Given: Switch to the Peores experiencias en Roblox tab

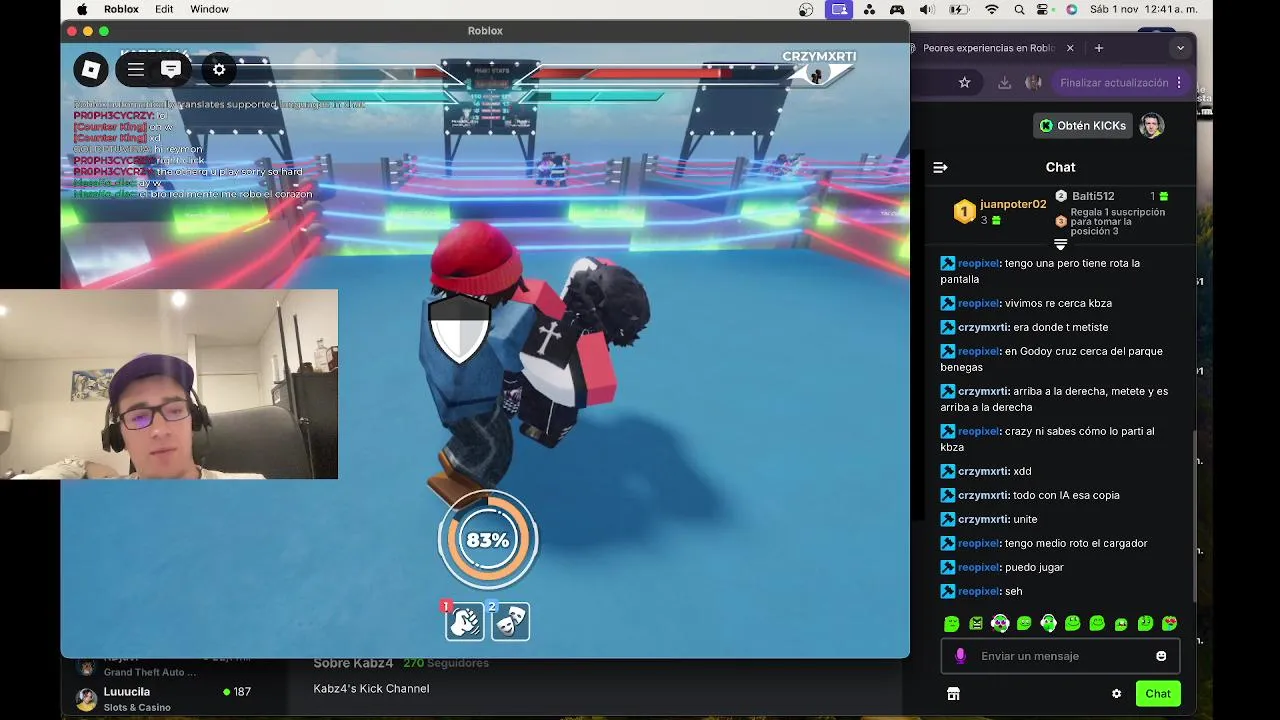Looking at the screenshot, I should (x=987, y=48).
